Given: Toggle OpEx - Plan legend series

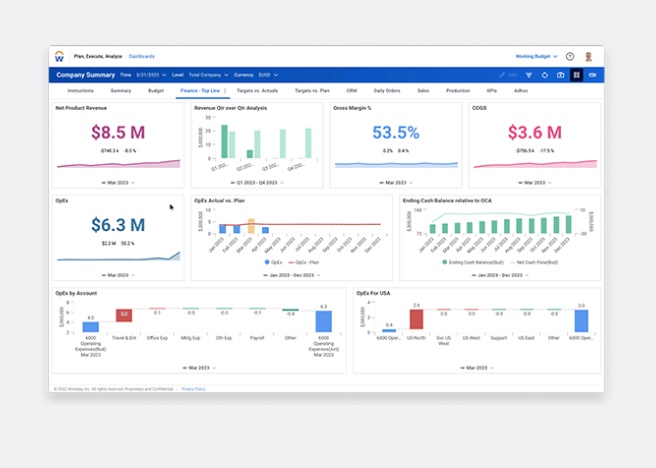Looking at the screenshot, I should tap(300, 262).
